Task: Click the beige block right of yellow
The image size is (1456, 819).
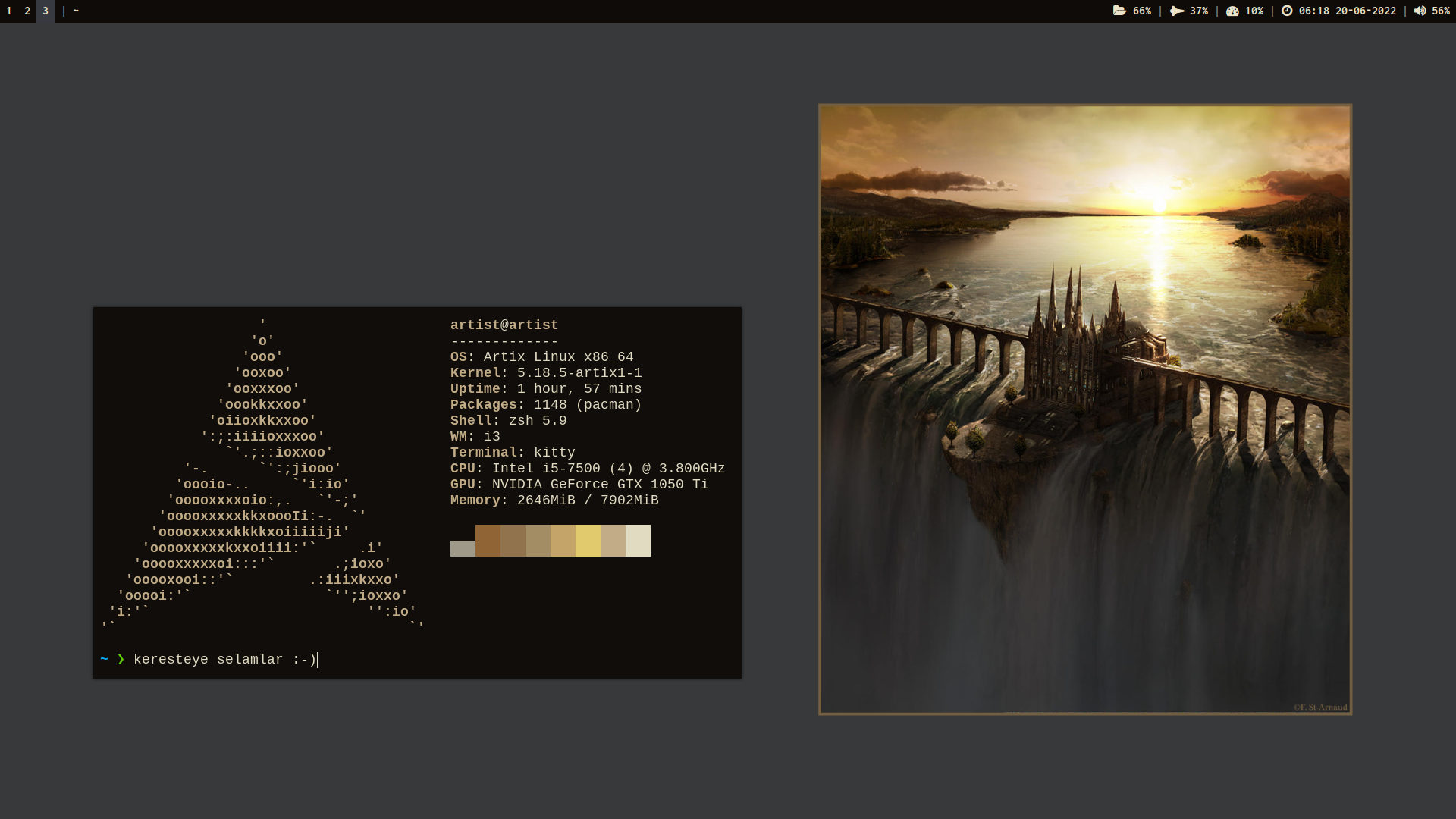Action: 613,541
